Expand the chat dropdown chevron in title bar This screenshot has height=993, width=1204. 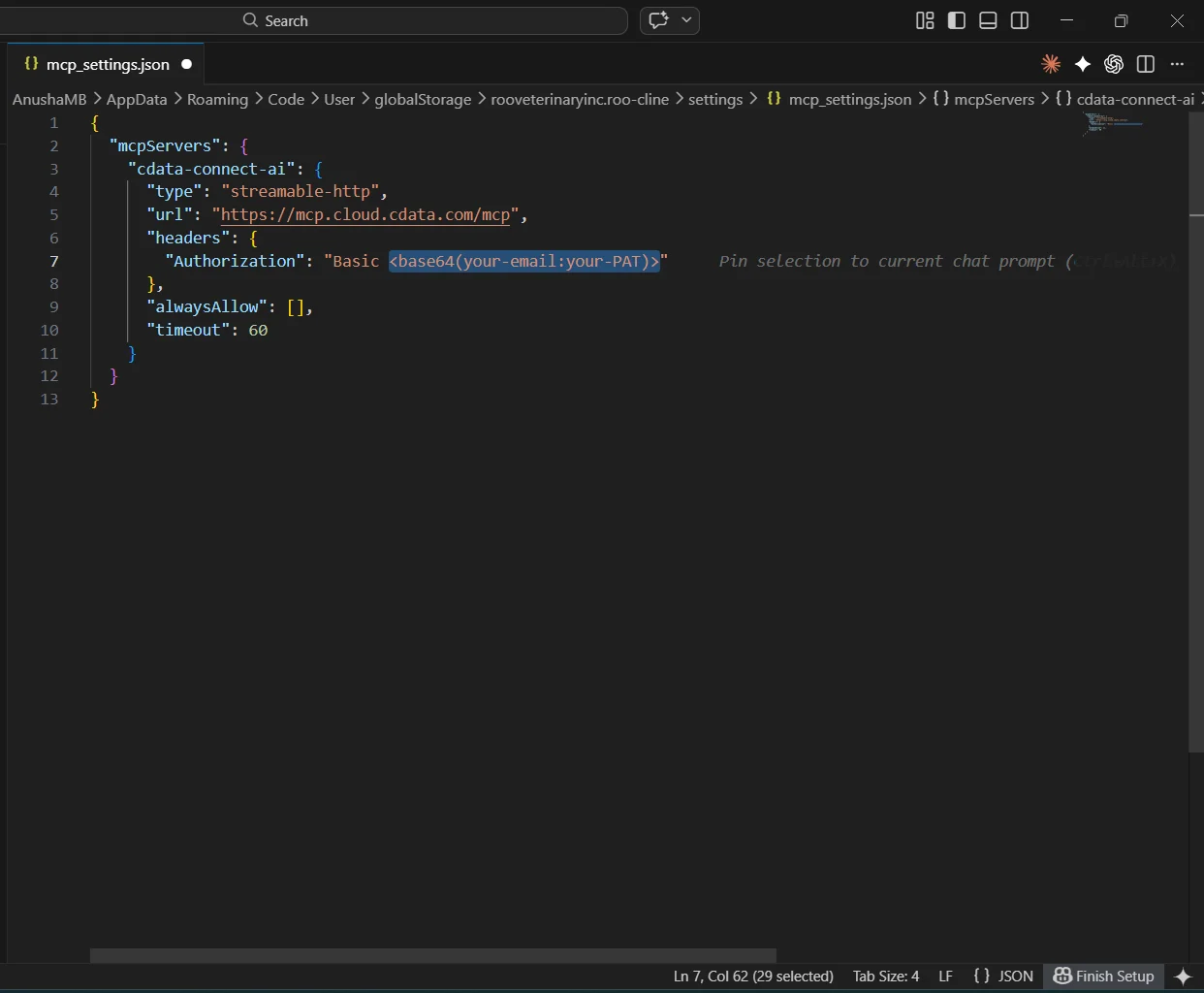(x=687, y=20)
